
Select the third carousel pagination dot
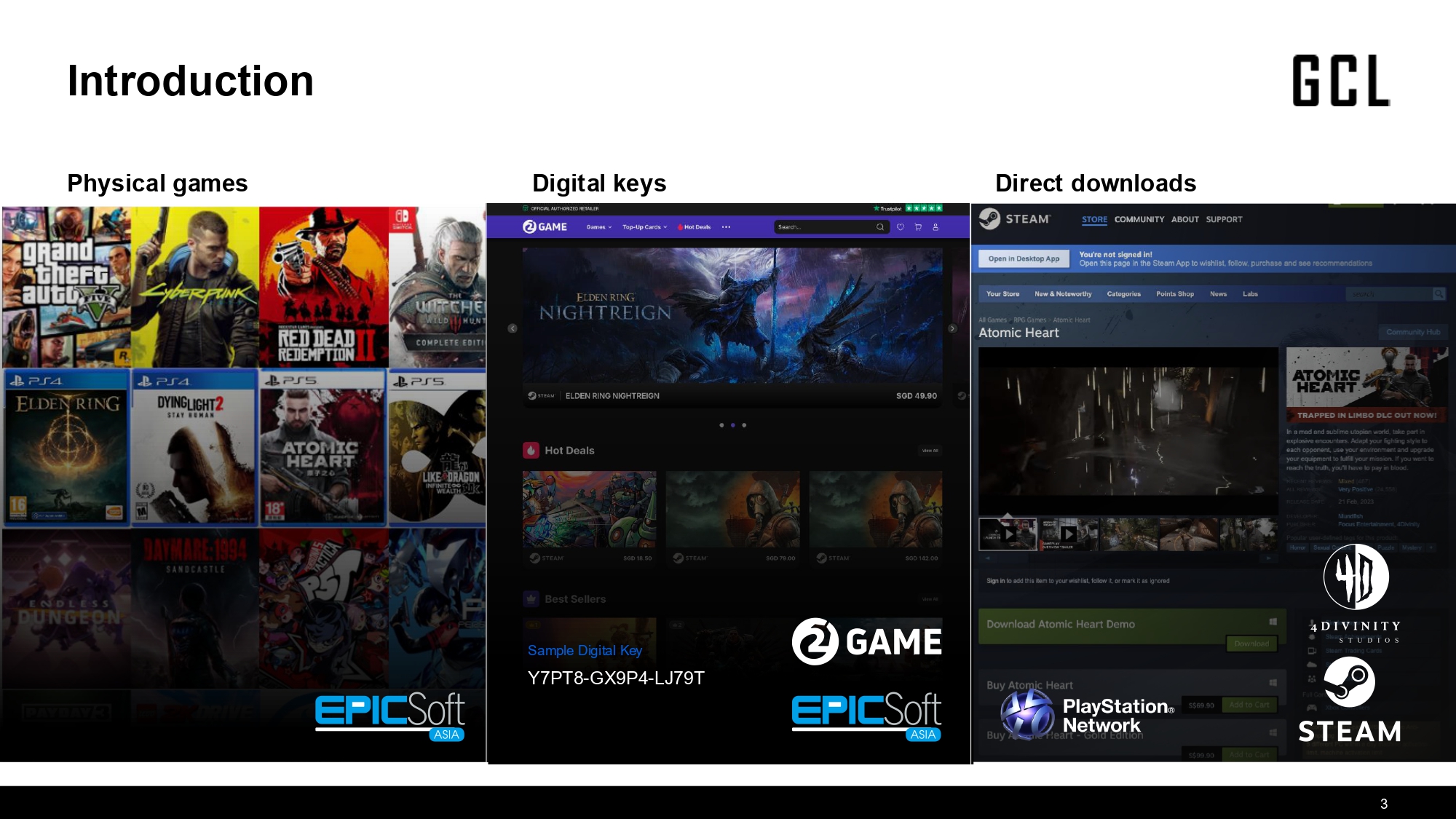point(744,425)
